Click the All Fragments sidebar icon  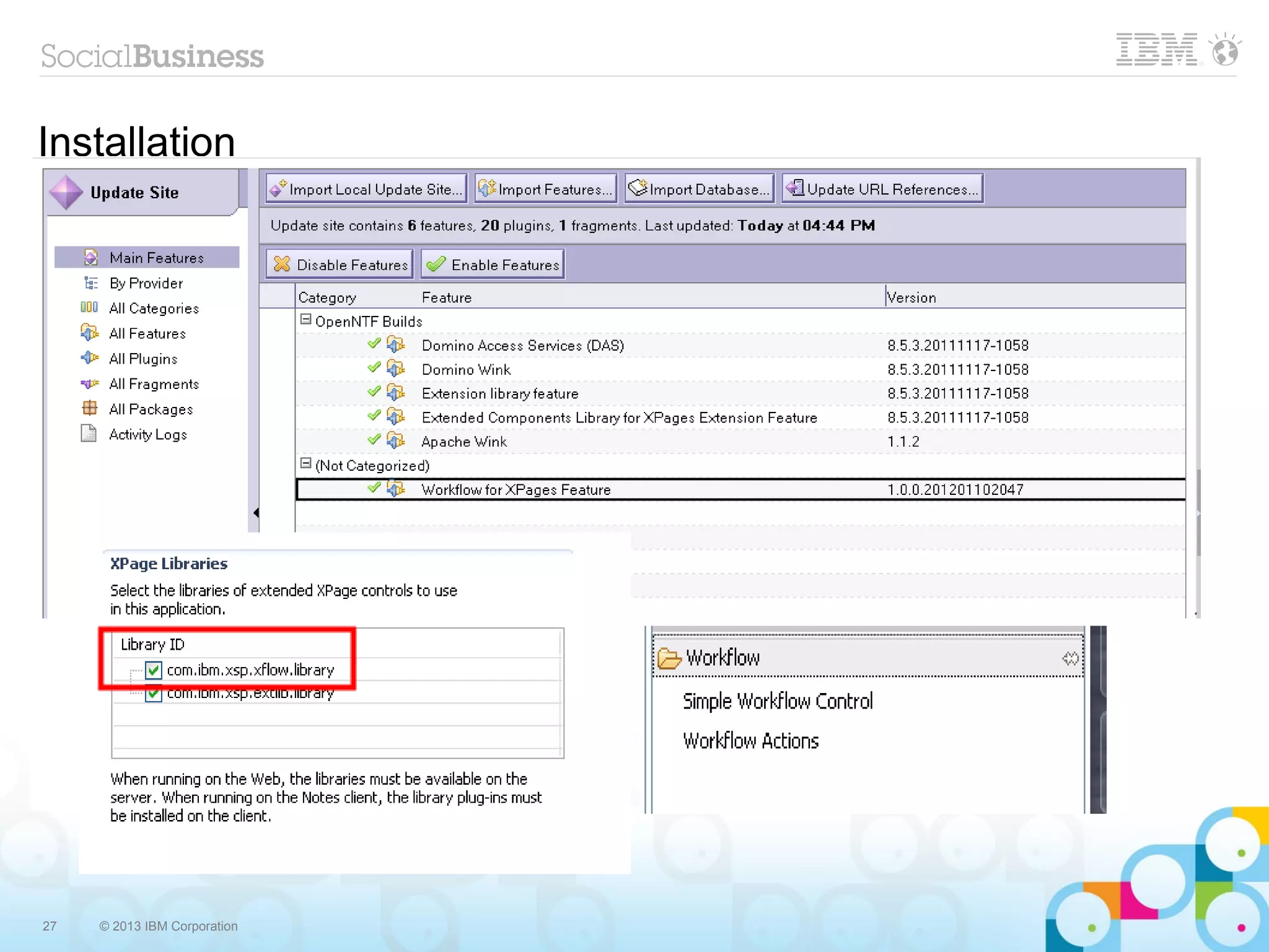point(89,383)
